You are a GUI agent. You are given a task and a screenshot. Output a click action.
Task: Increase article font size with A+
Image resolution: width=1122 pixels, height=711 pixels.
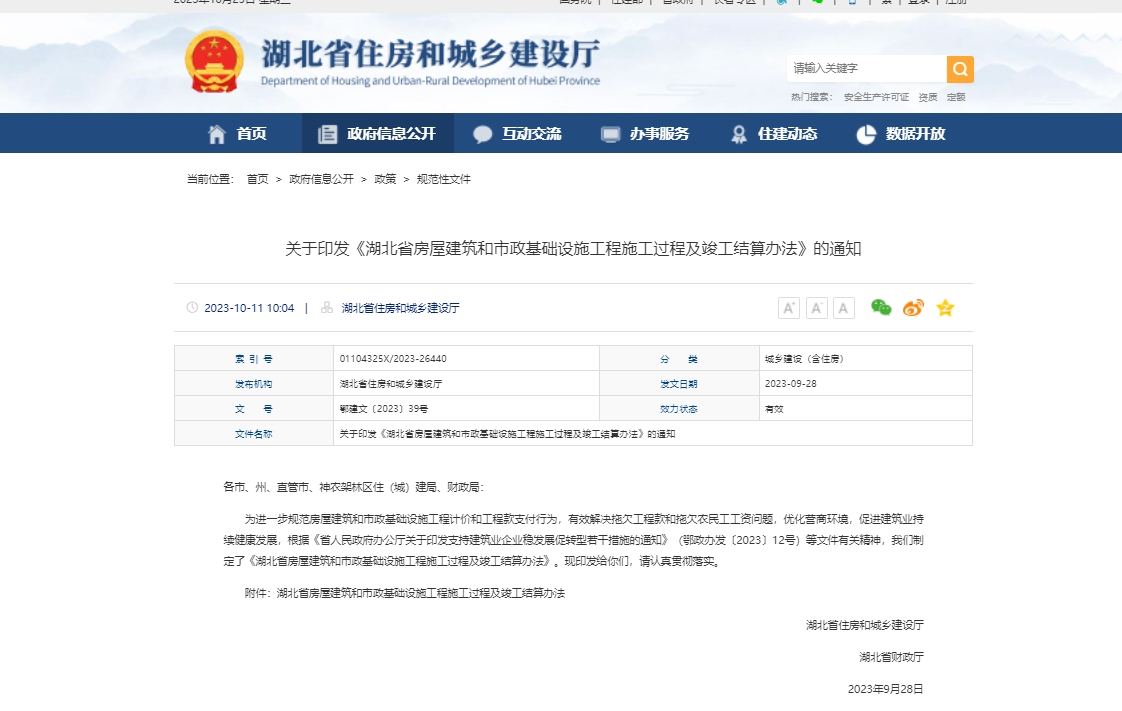789,308
